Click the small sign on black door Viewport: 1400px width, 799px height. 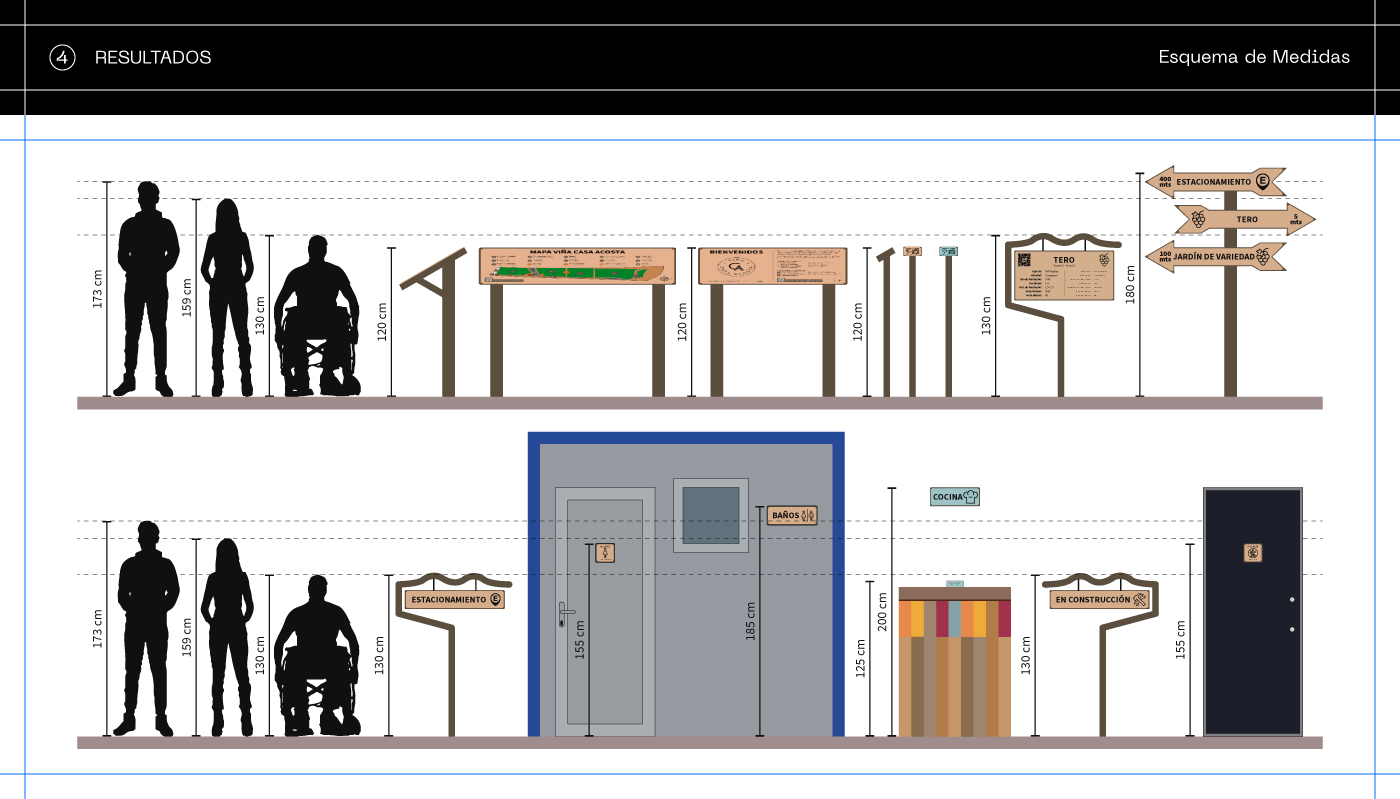(1253, 552)
